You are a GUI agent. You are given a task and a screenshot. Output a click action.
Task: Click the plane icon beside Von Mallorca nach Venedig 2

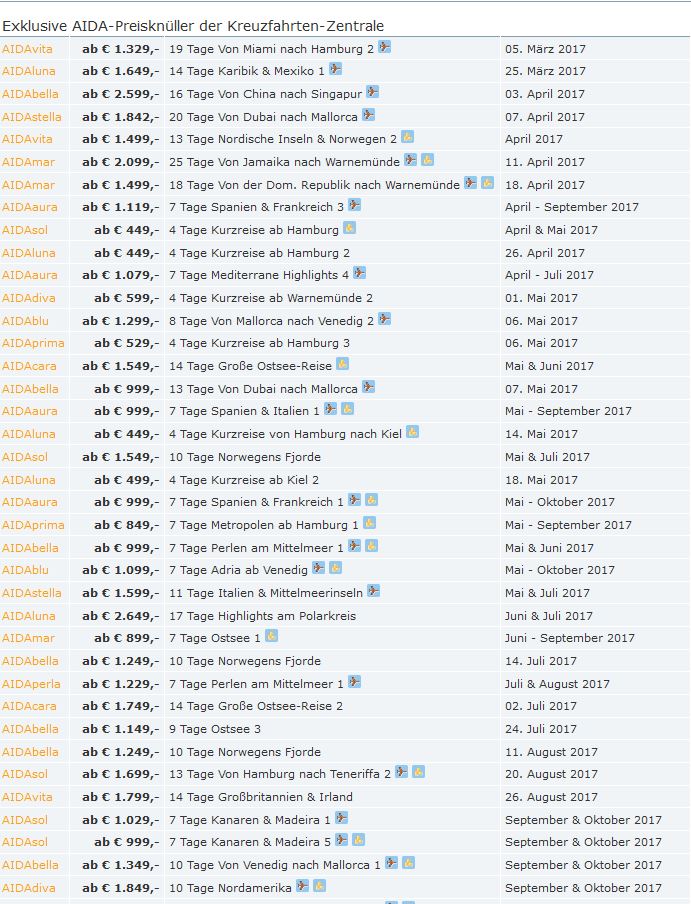(x=384, y=318)
